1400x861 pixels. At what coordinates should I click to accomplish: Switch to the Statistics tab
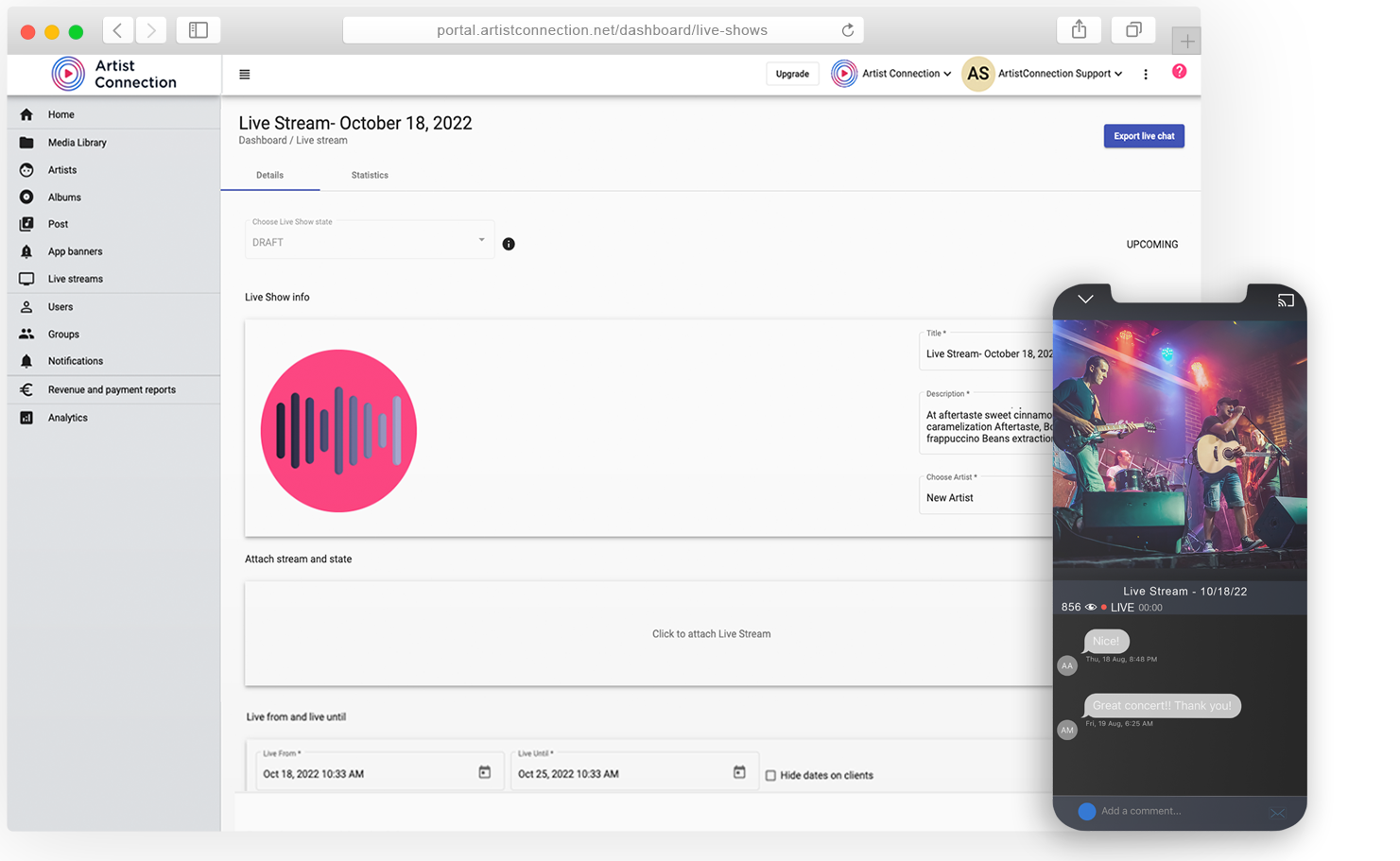point(370,175)
